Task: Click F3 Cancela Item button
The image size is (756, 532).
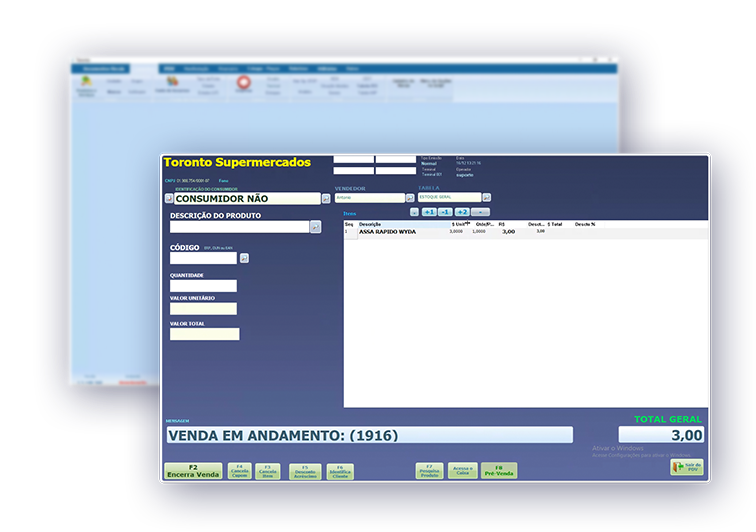Action: (267, 471)
